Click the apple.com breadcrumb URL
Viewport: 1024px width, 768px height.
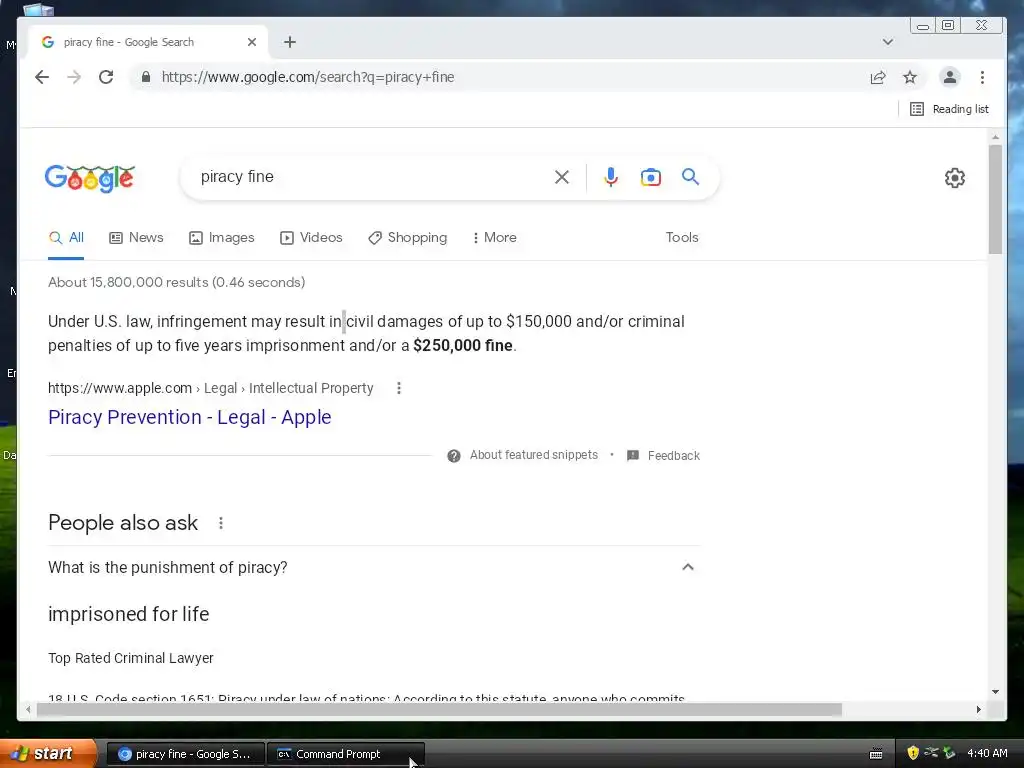[210, 389]
